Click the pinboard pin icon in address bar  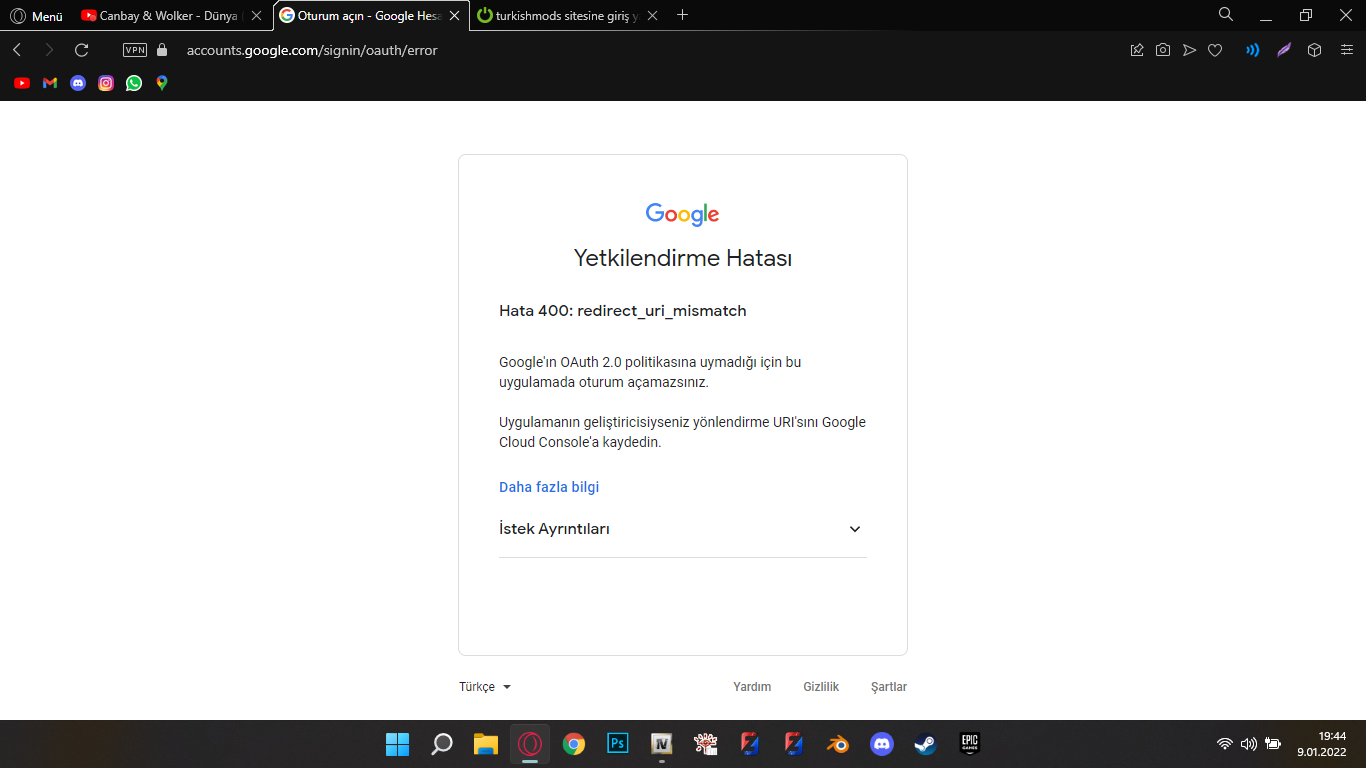point(1137,50)
